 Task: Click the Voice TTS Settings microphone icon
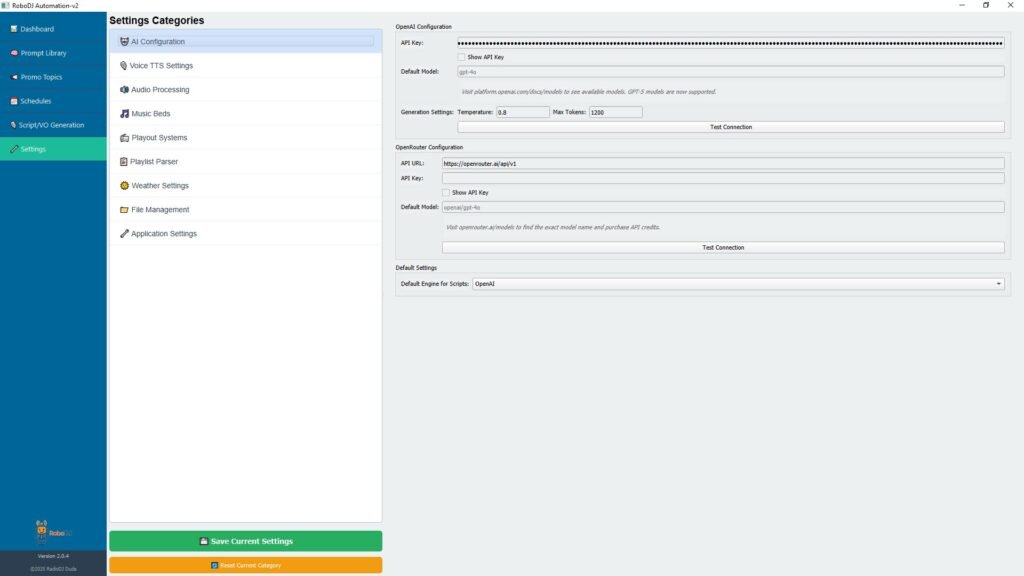[124, 66]
